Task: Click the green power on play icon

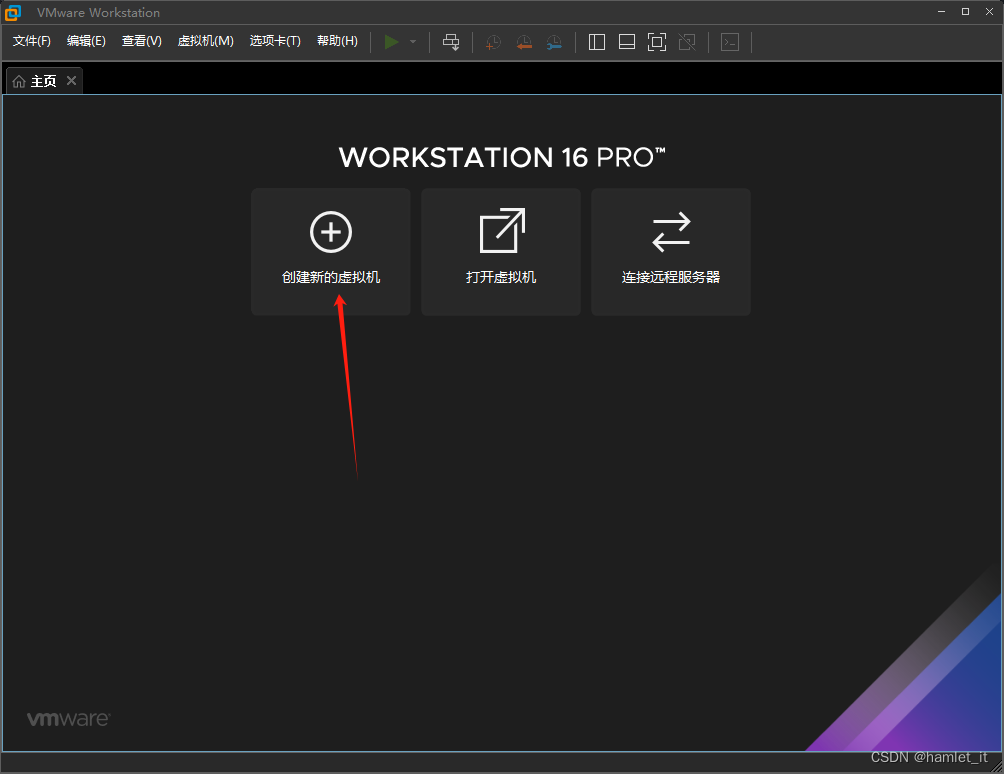Action: point(391,42)
